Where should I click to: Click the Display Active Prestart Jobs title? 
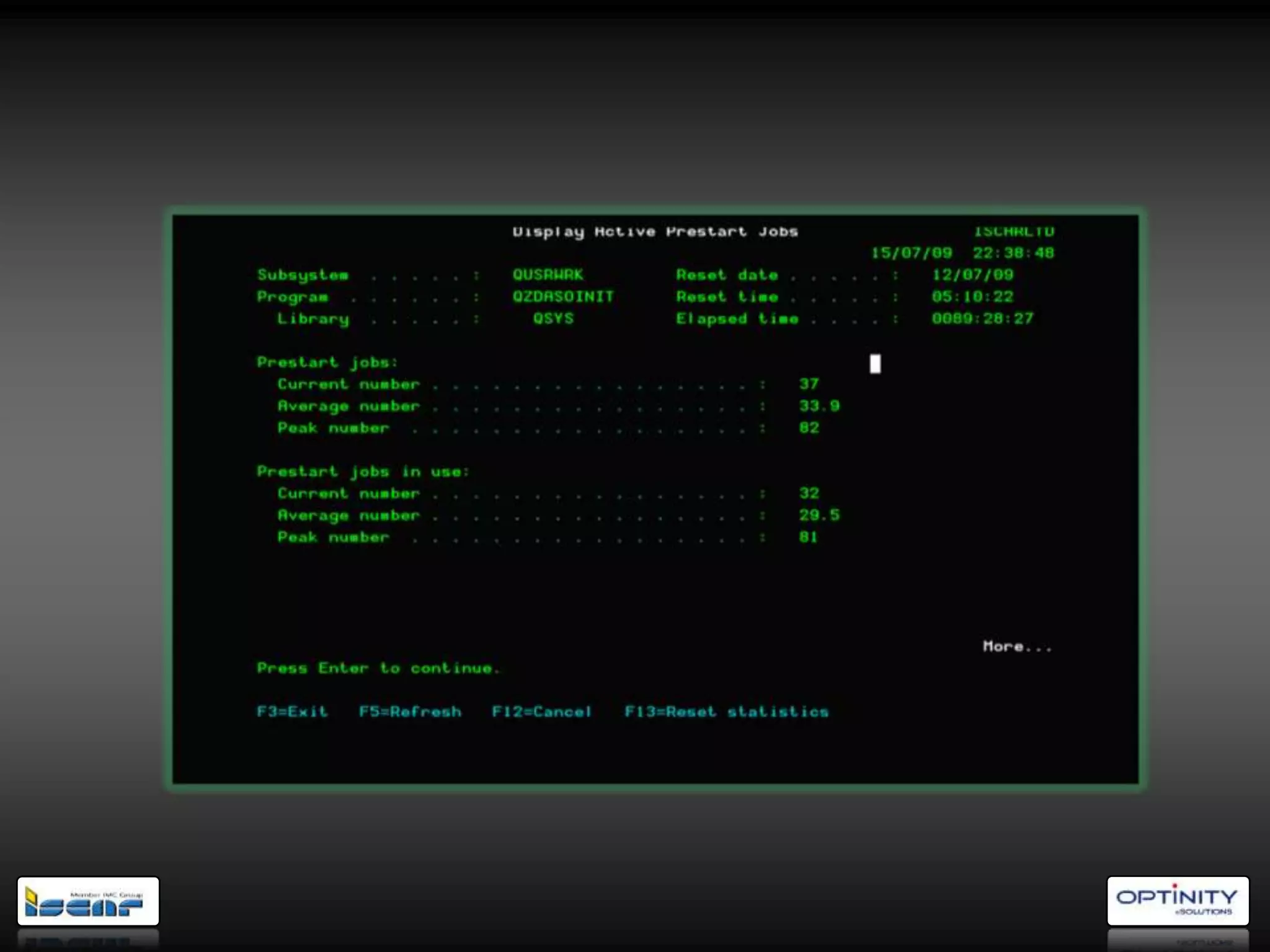655,232
